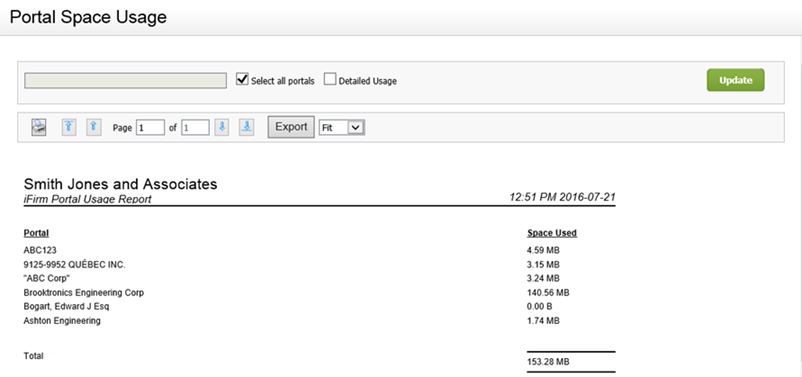
Task: Click the Space Used column header
Action: tap(552, 233)
